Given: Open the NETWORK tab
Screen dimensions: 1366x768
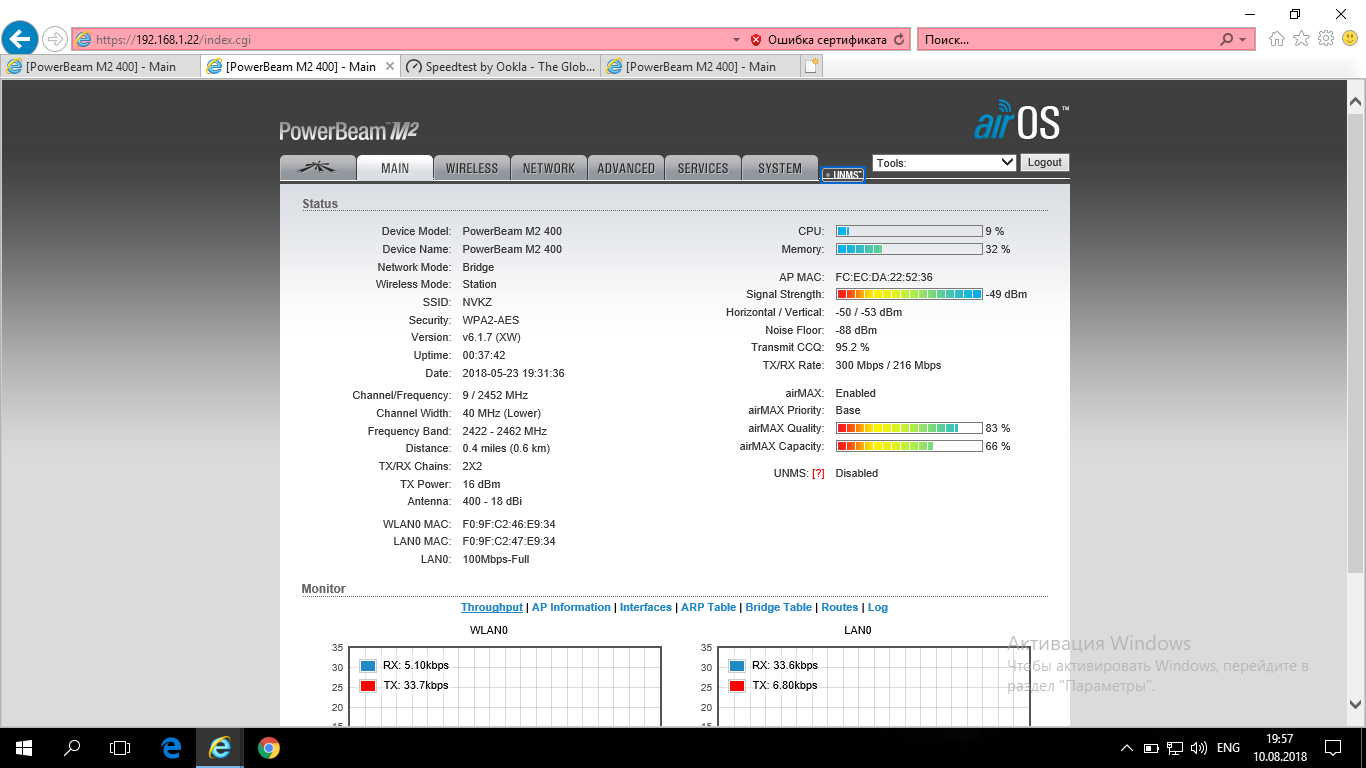Looking at the screenshot, I should click(549, 168).
